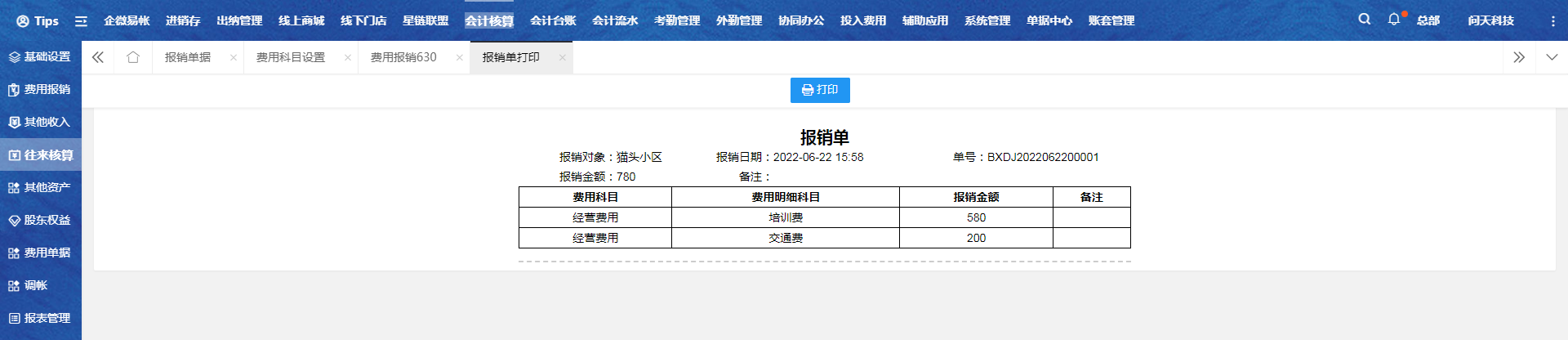The width and height of the screenshot is (1568, 340).
Task: Open the 投入费用 top menu
Action: 863,21
